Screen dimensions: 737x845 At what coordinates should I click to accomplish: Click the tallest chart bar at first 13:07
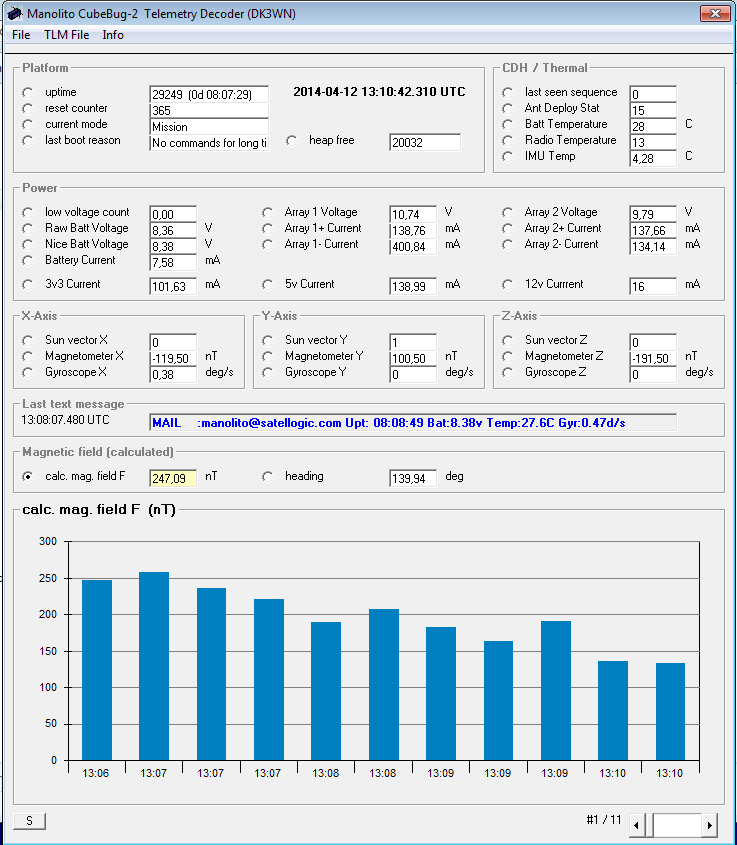[x=154, y=666]
